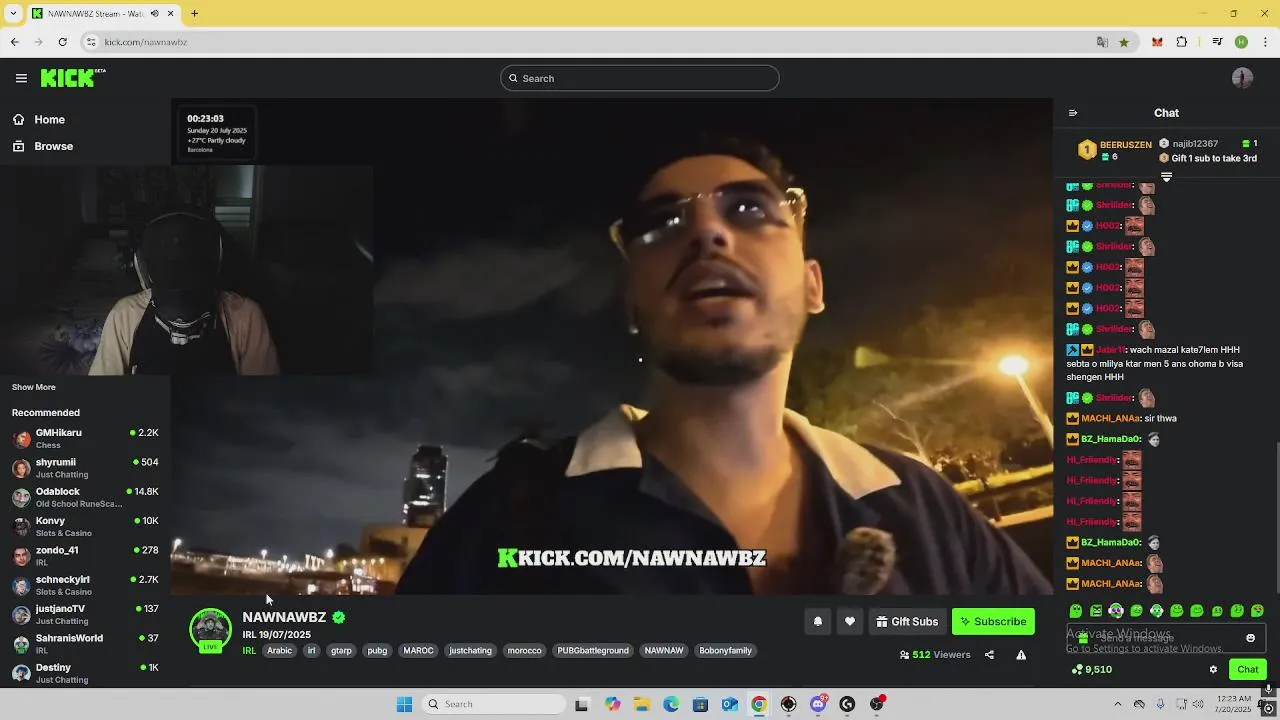
Task: Click MACHI_ANAa's sir thwa message
Action: tap(1162, 418)
